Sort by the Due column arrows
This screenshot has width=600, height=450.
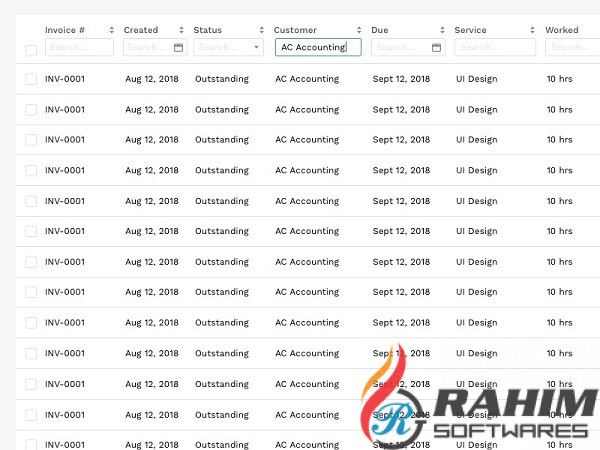pos(442,30)
